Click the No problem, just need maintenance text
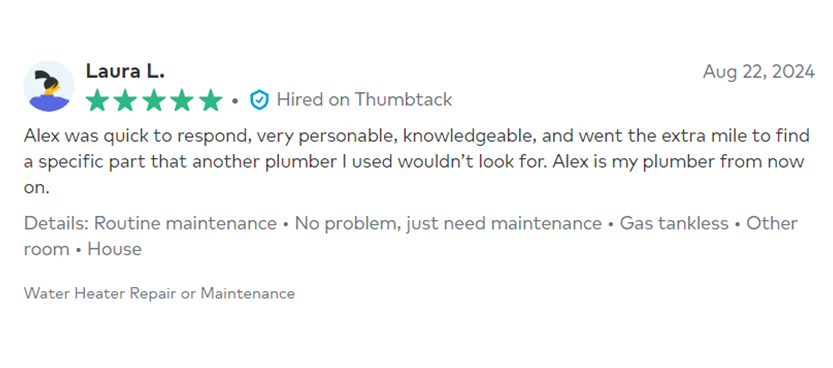The image size is (833, 368). [448, 224]
